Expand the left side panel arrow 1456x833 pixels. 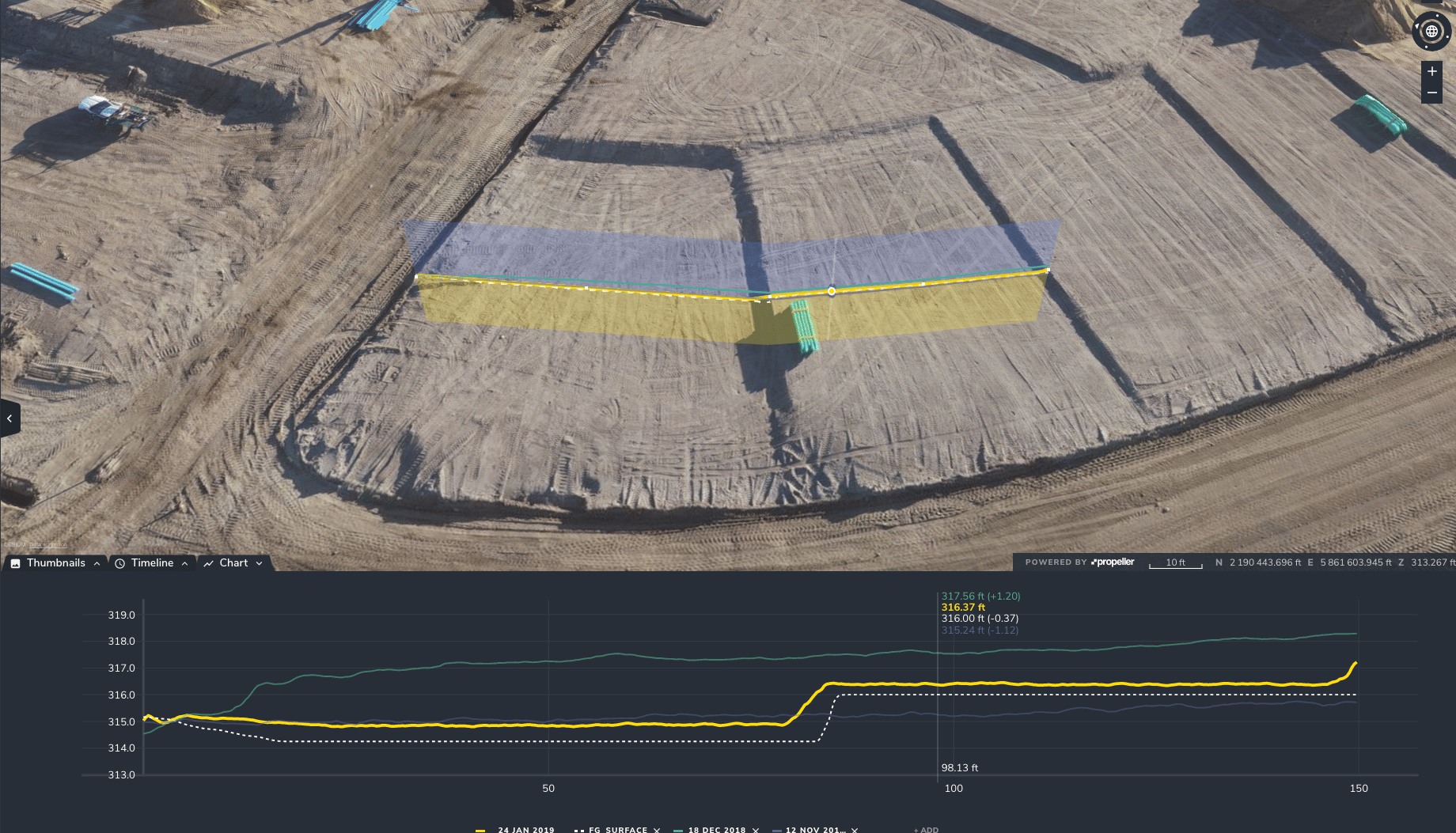pos(9,418)
